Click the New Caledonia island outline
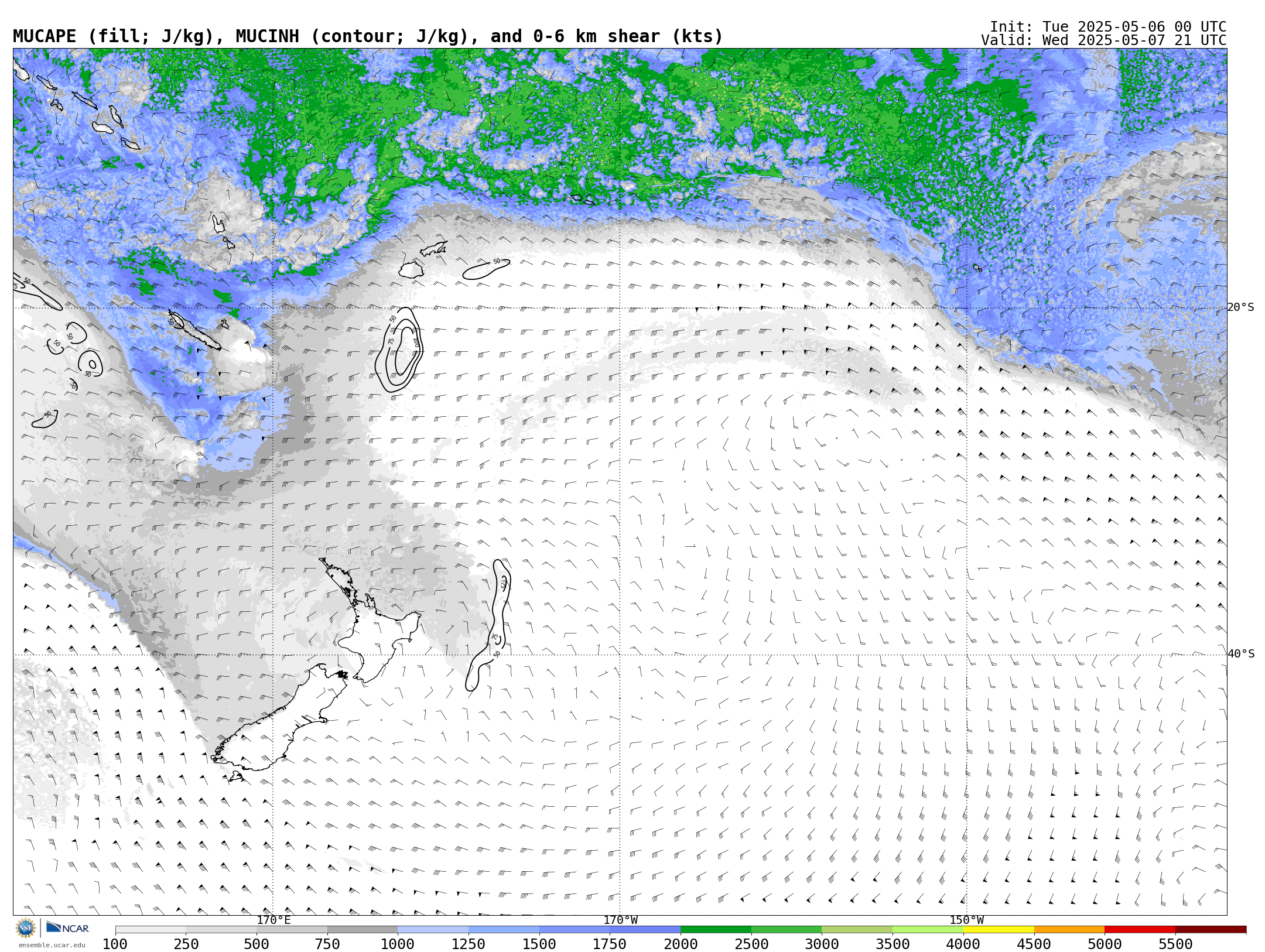 (x=196, y=331)
